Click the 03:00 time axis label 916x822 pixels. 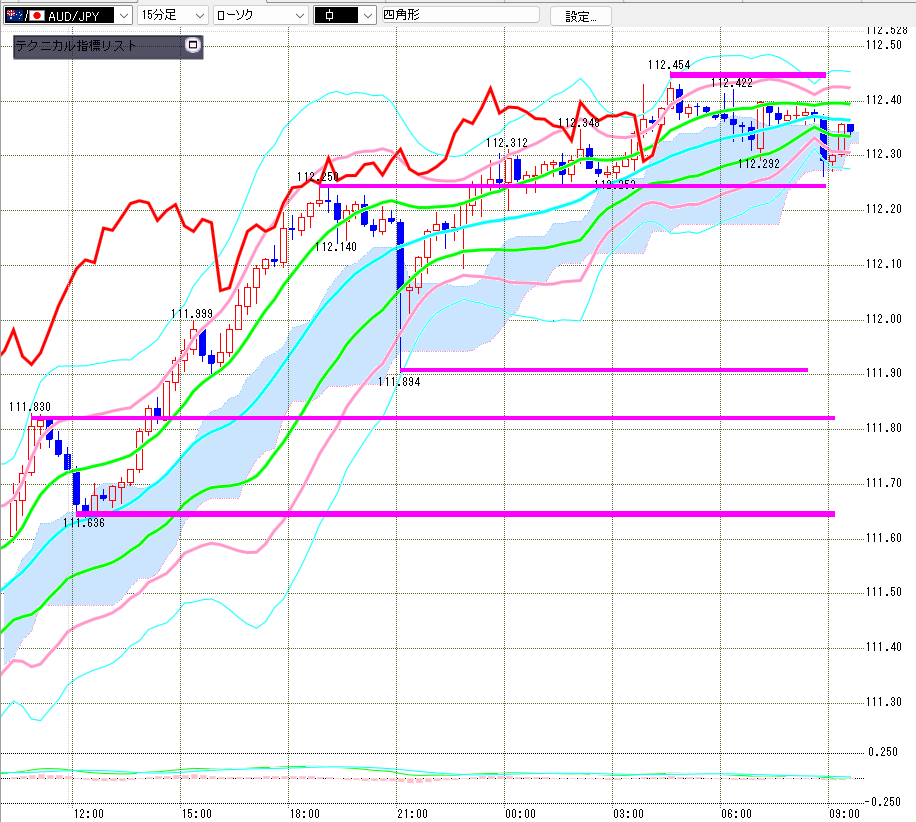pyautogui.click(x=629, y=814)
